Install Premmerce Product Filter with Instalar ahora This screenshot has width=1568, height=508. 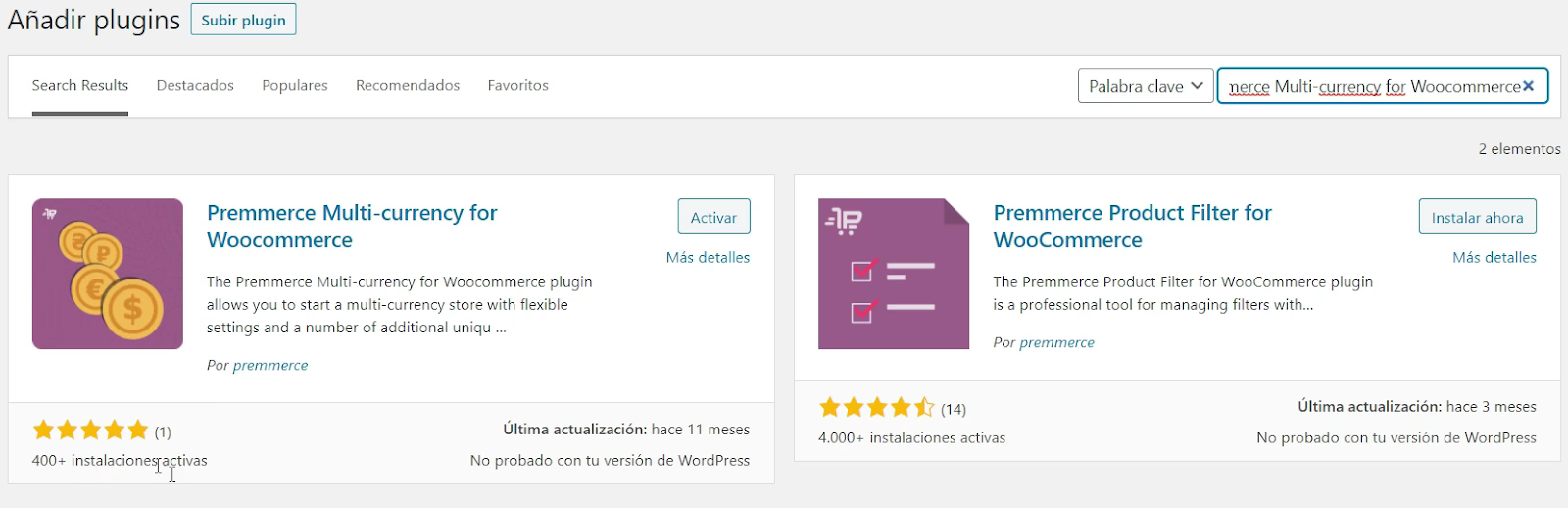[1477, 217]
